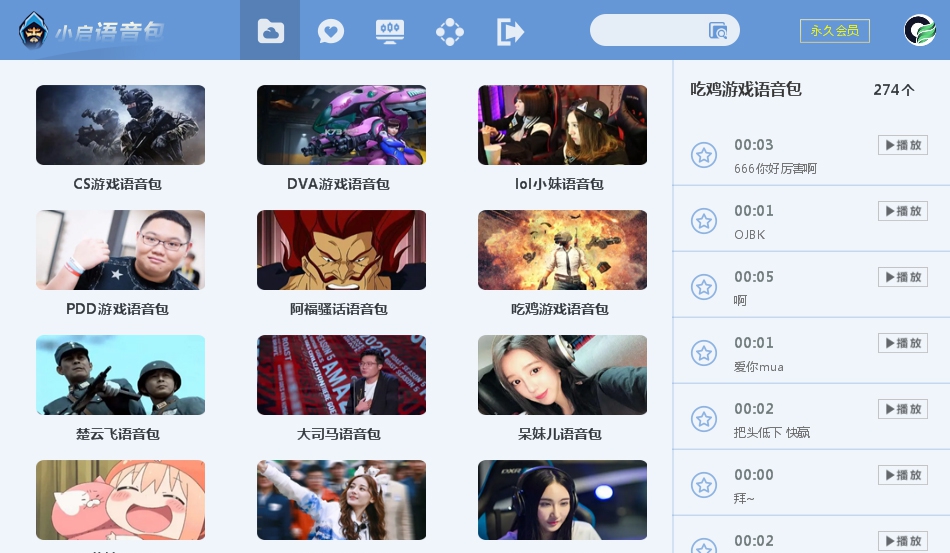Play the OJBK voice clip
950x553 pixels.
click(903, 211)
